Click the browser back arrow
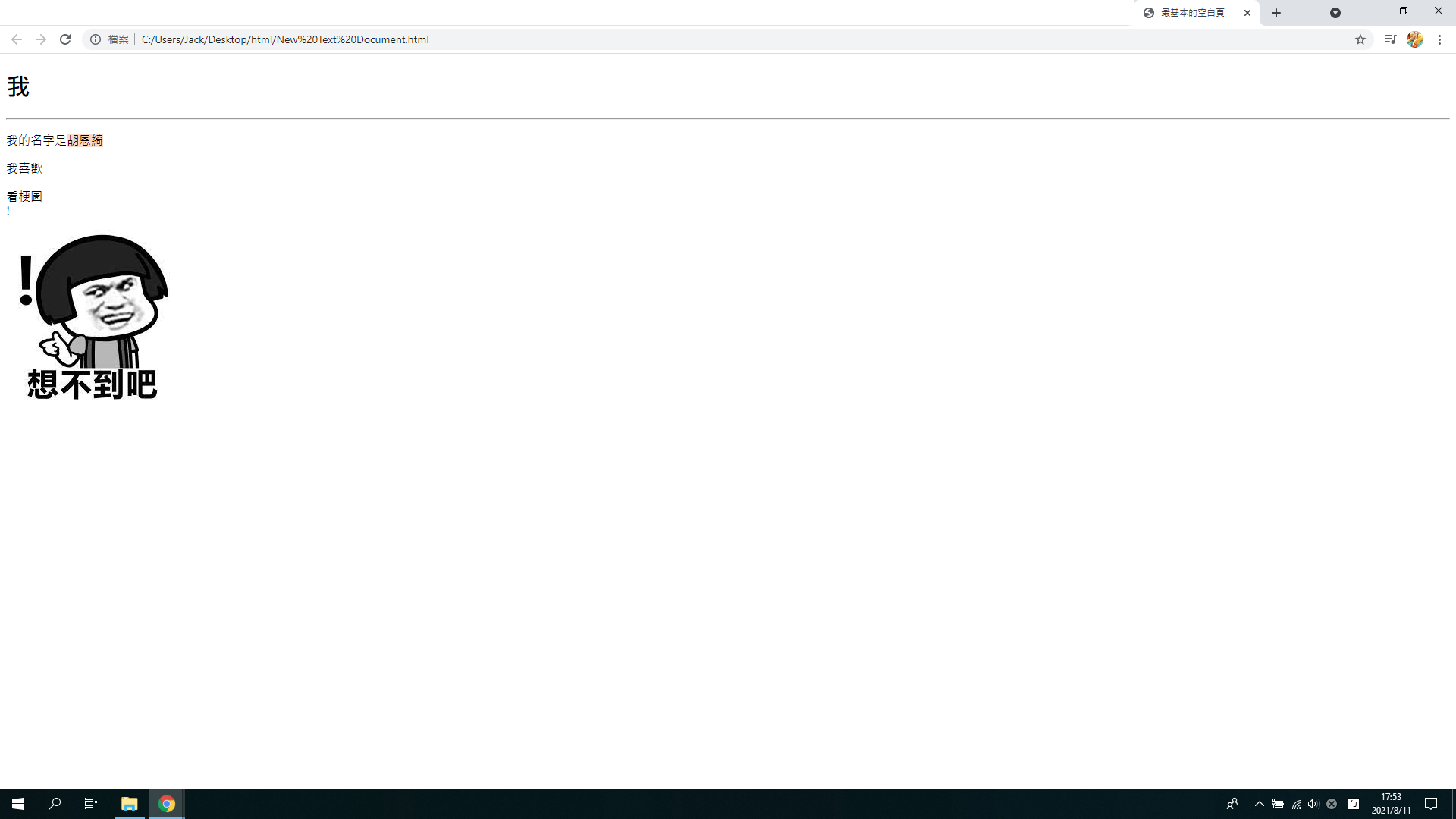 16,39
